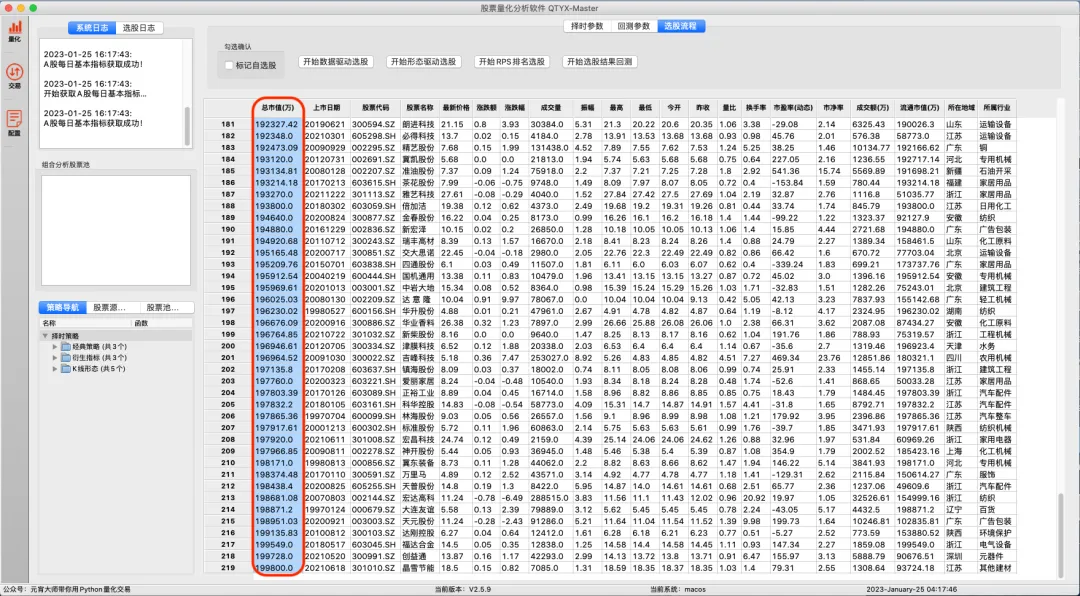Click the 成交量 column header

(x=550, y=107)
